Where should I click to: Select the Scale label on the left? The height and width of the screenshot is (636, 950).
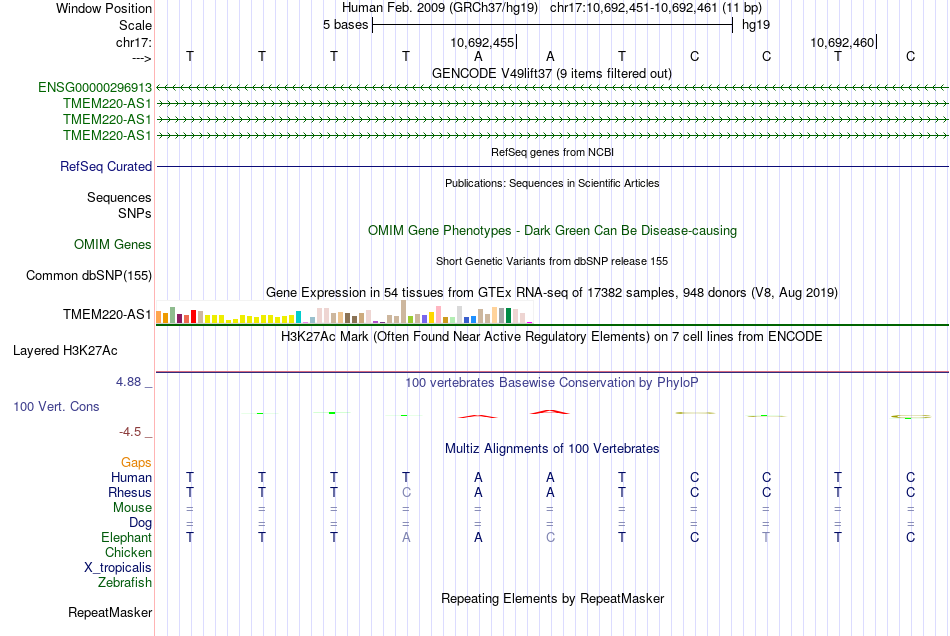coord(135,25)
